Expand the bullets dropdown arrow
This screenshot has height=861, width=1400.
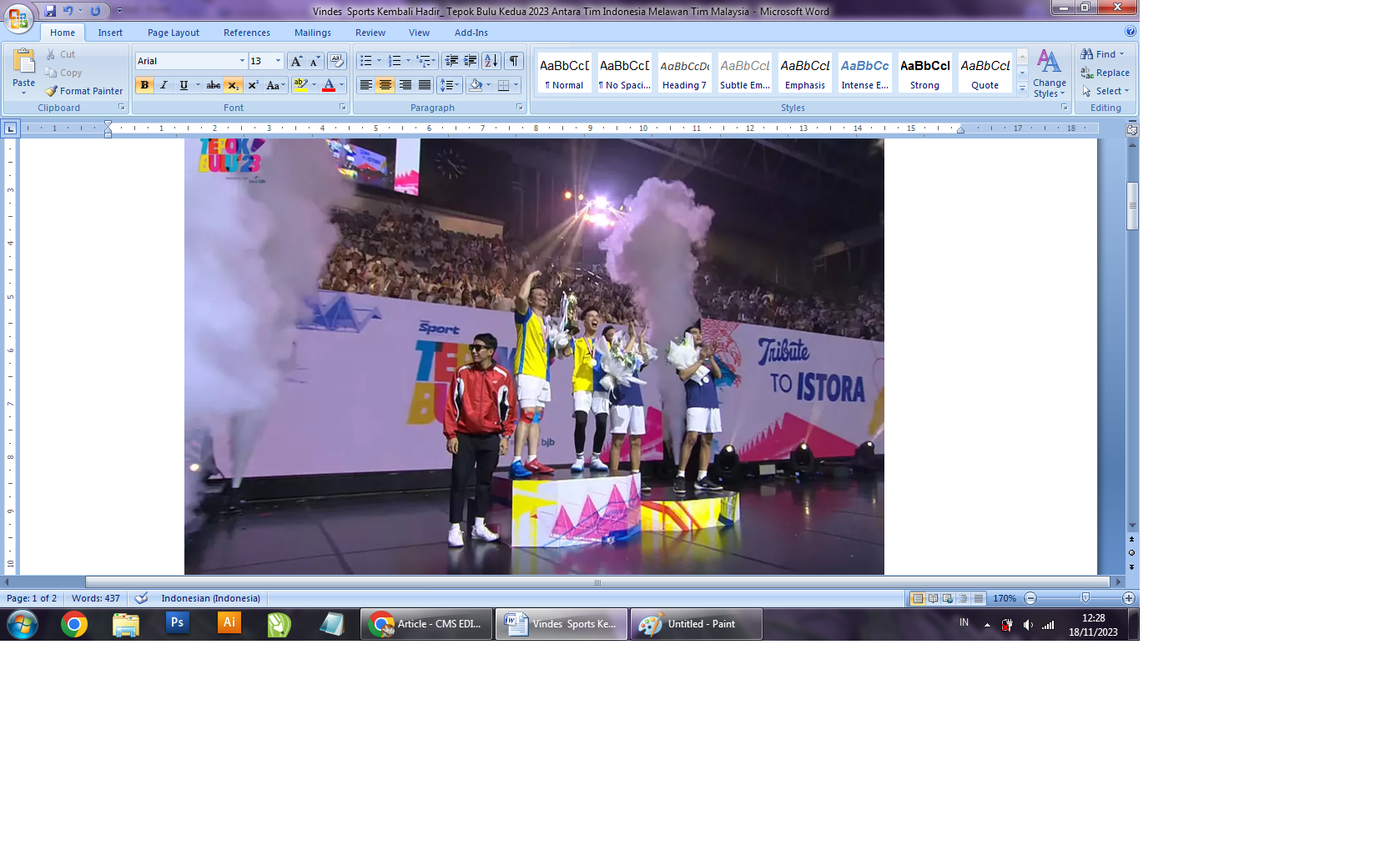click(x=379, y=61)
